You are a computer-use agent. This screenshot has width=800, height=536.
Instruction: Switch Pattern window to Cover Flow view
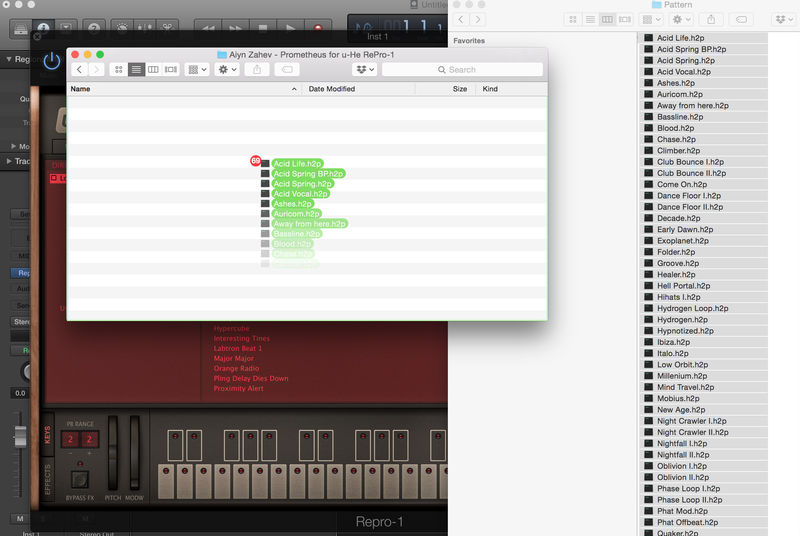624,19
